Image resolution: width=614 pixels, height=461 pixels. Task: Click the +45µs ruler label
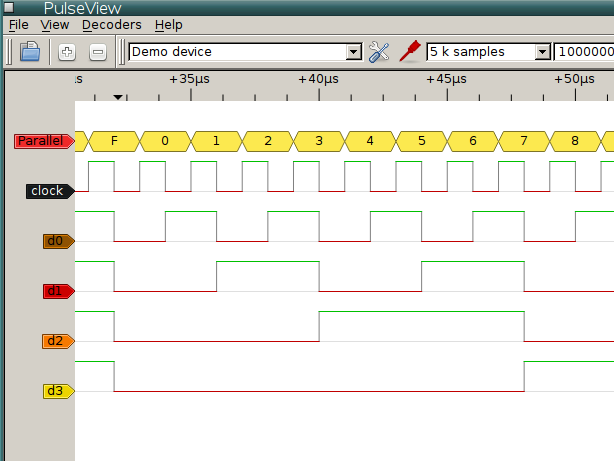pyautogui.click(x=446, y=79)
